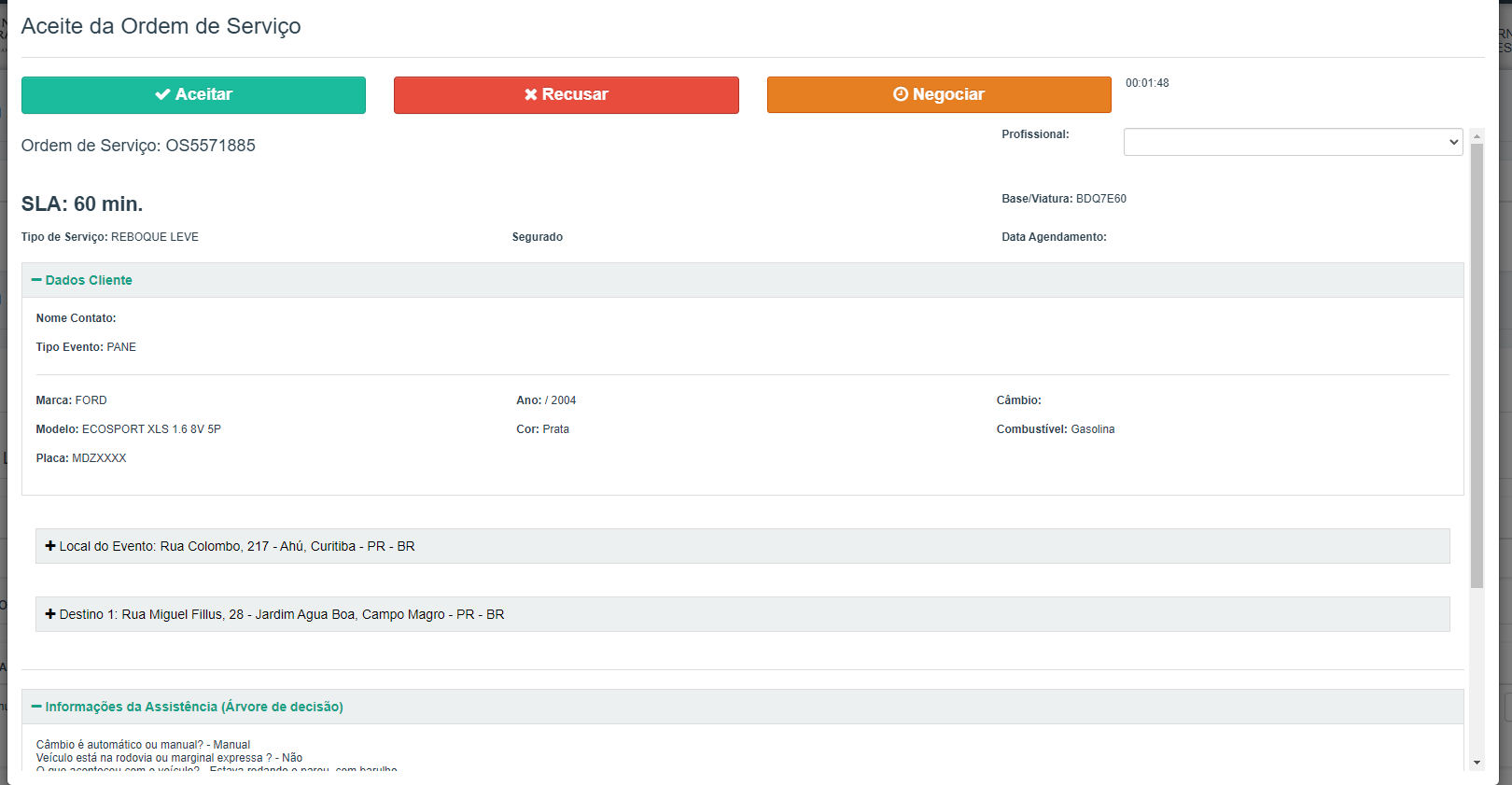Click the Aceite da Ordem de Serviço title
This screenshot has height=785, width=1512.
tap(161, 26)
